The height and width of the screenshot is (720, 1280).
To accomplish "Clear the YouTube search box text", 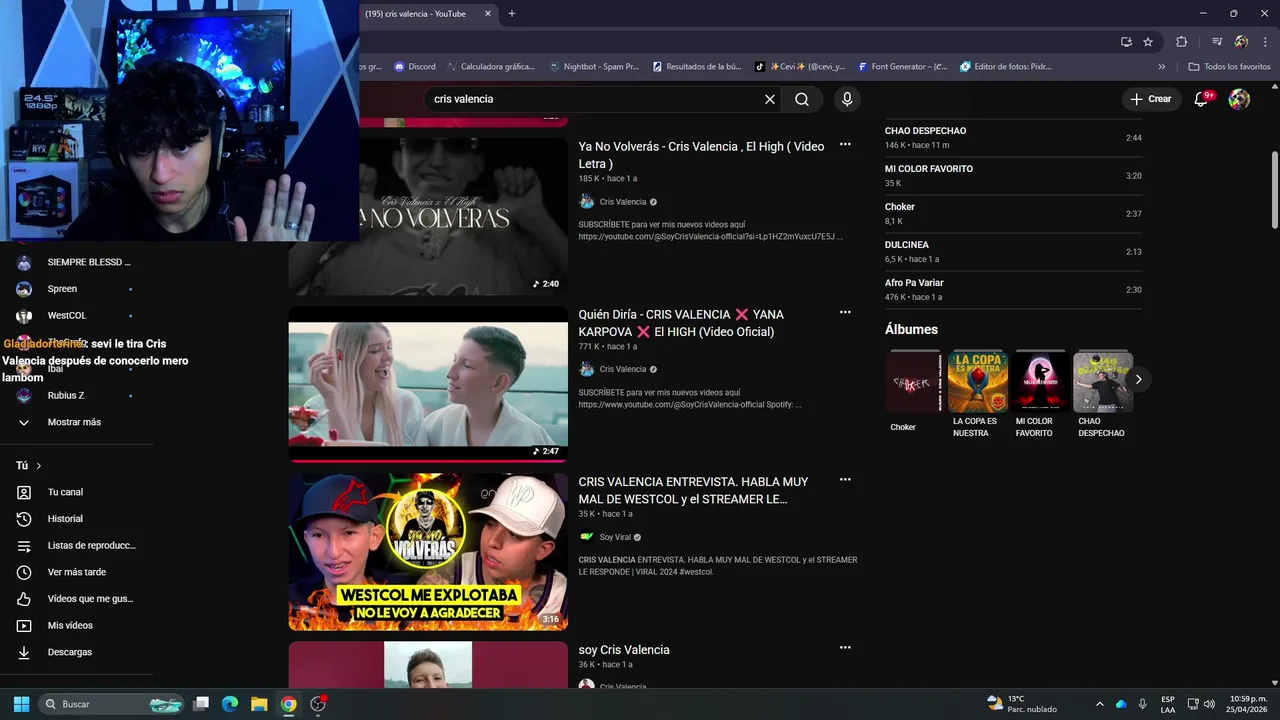I will (770, 99).
